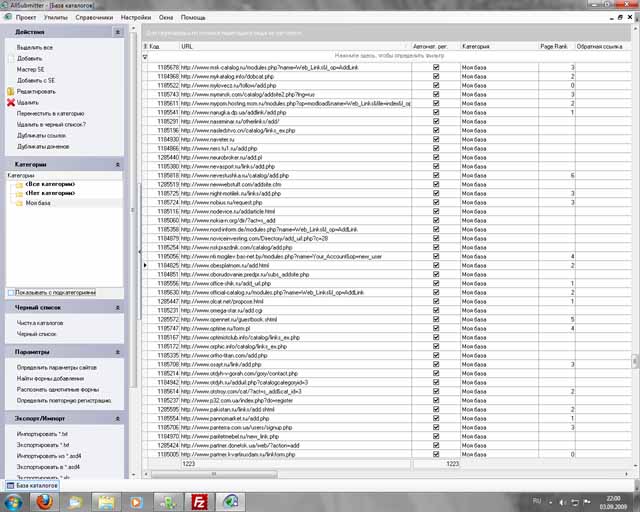This screenshot has width=640, height=512.
Task: Click the current-row arrow marker beside code 1184825
Action: click(x=145, y=265)
